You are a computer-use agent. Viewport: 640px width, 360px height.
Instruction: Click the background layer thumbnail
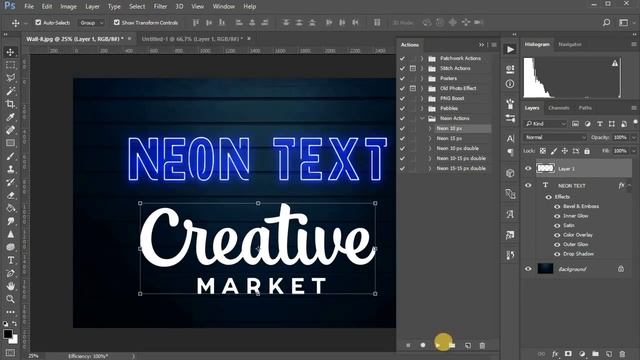click(x=545, y=269)
